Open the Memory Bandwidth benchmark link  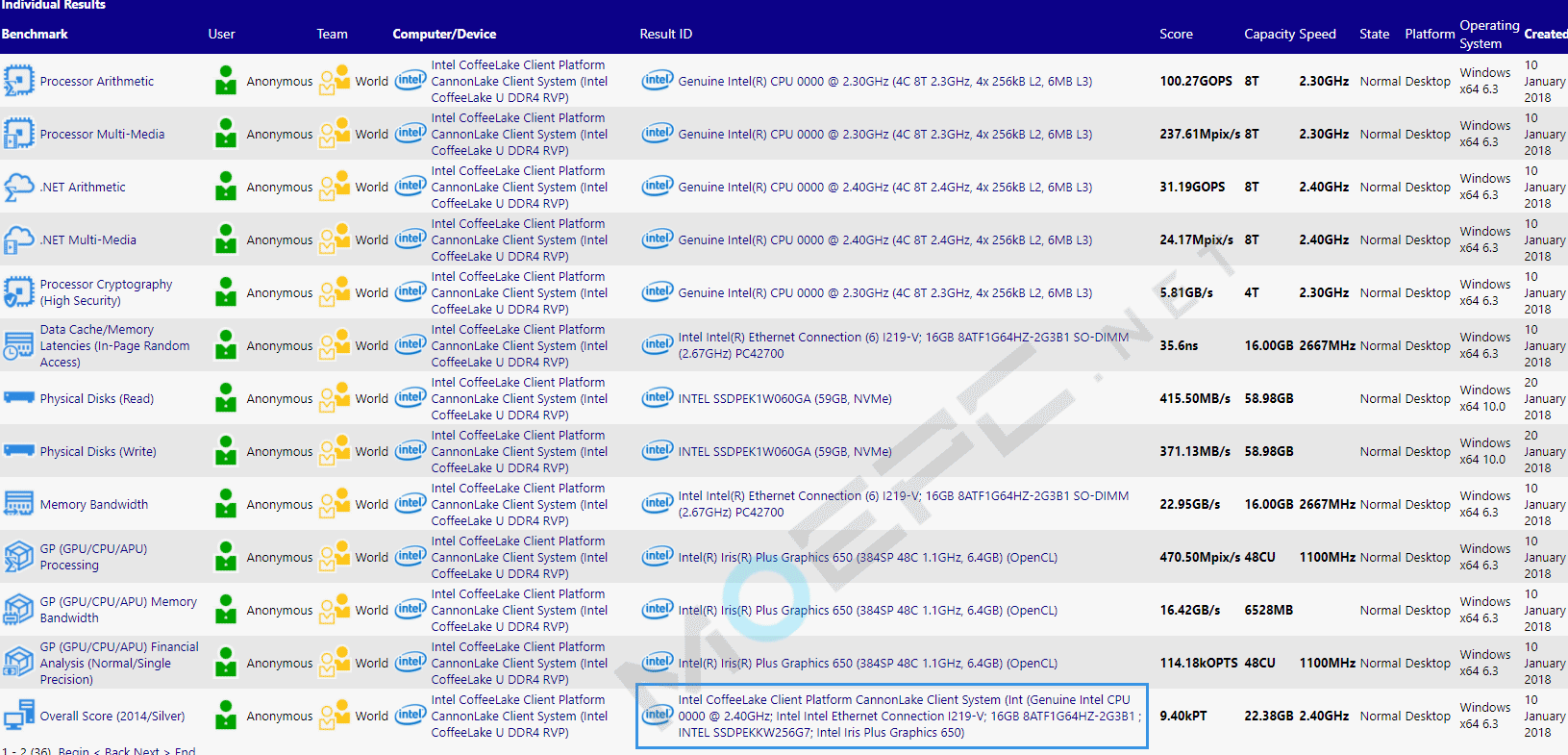click(x=93, y=504)
